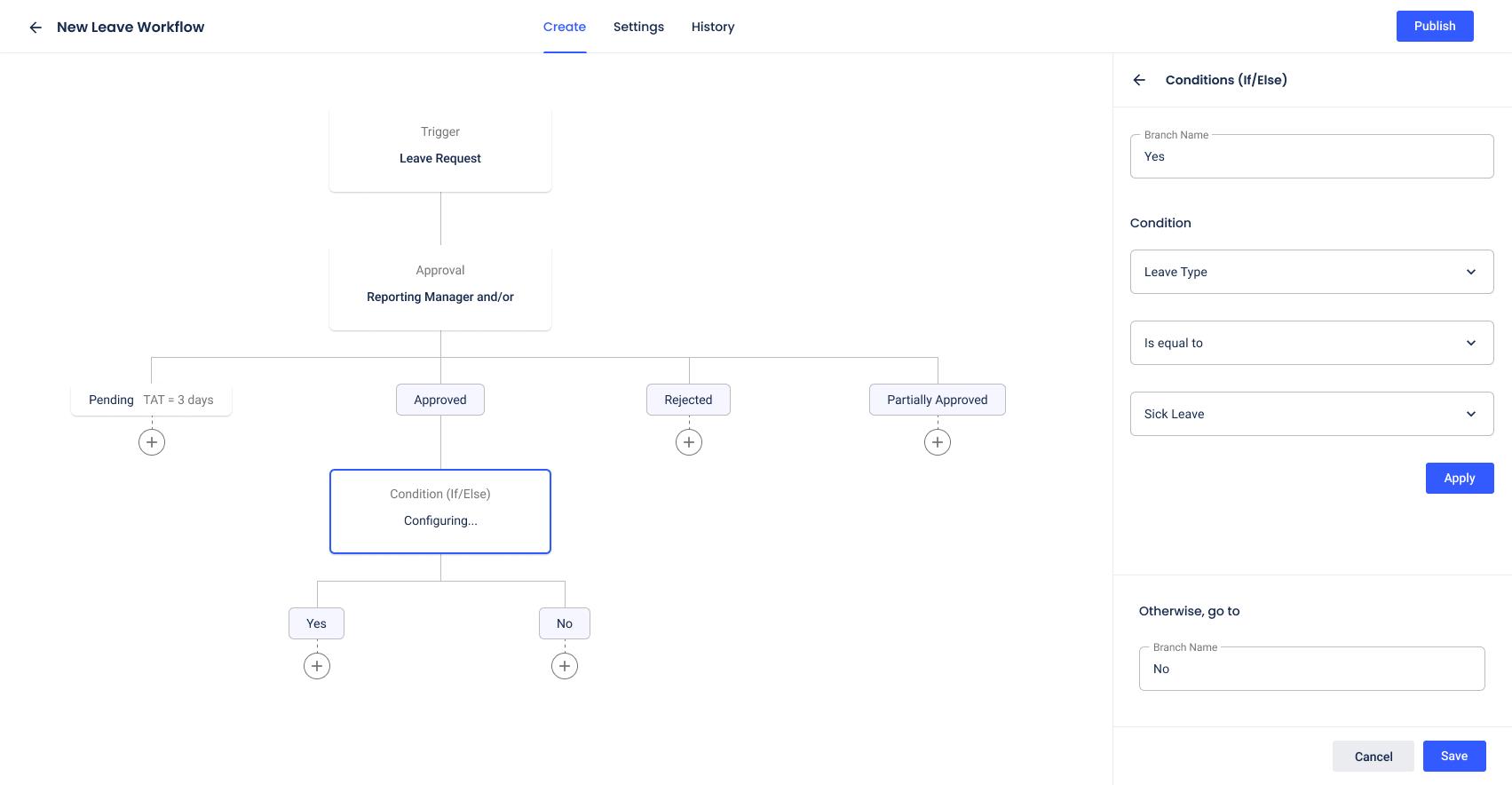The height and width of the screenshot is (785, 1512).
Task: Open the History tab
Action: (x=713, y=27)
